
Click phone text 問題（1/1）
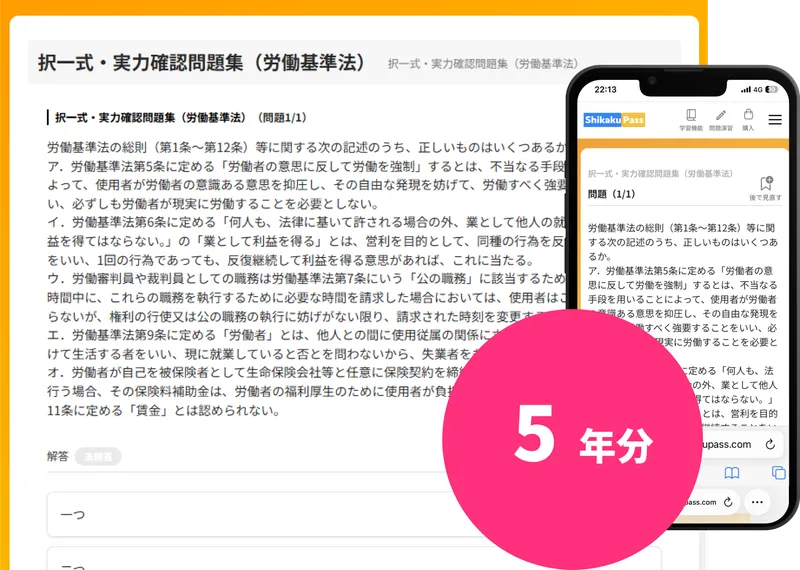coord(611,194)
